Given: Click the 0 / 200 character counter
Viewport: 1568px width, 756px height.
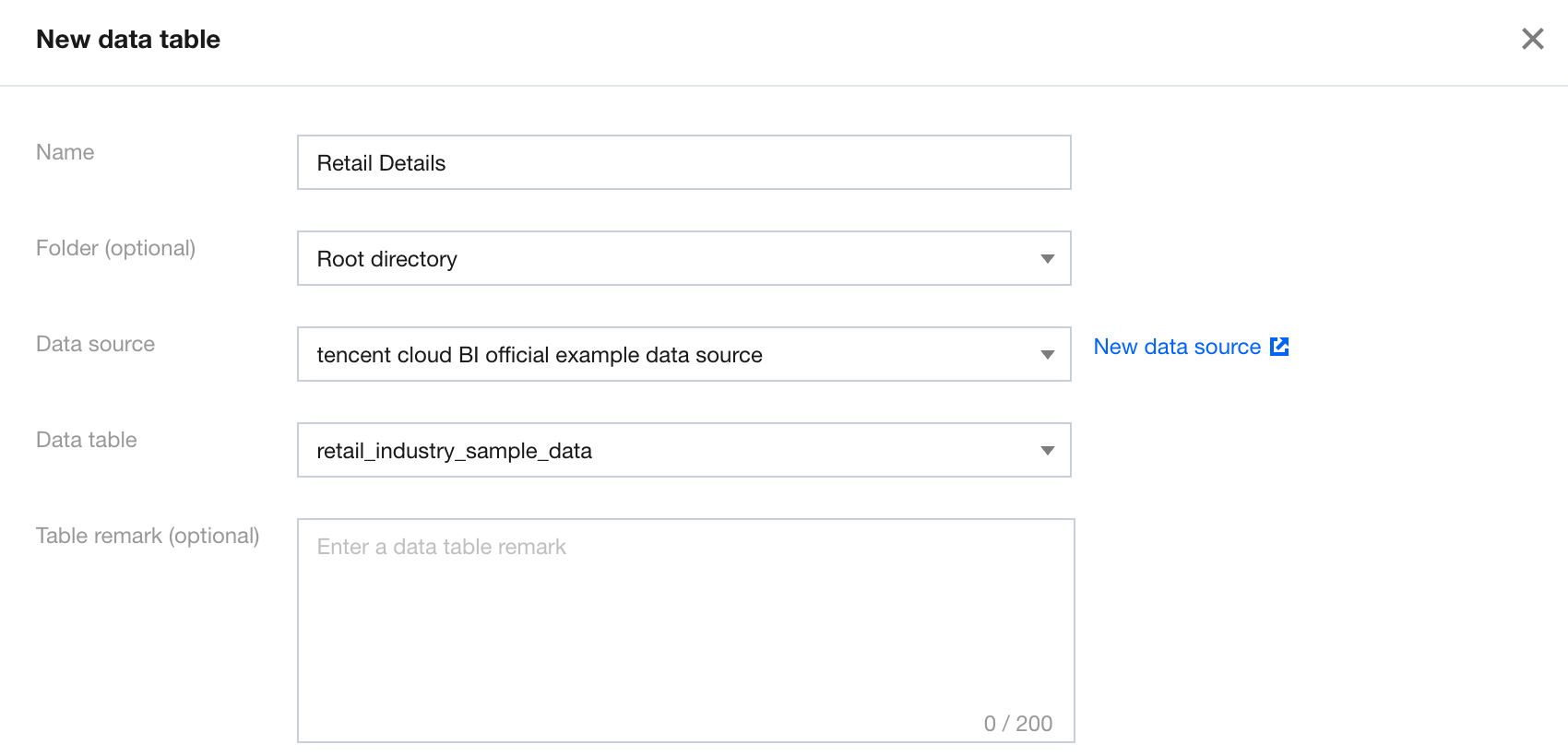Looking at the screenshot, I should click(x=1017, y=724).
